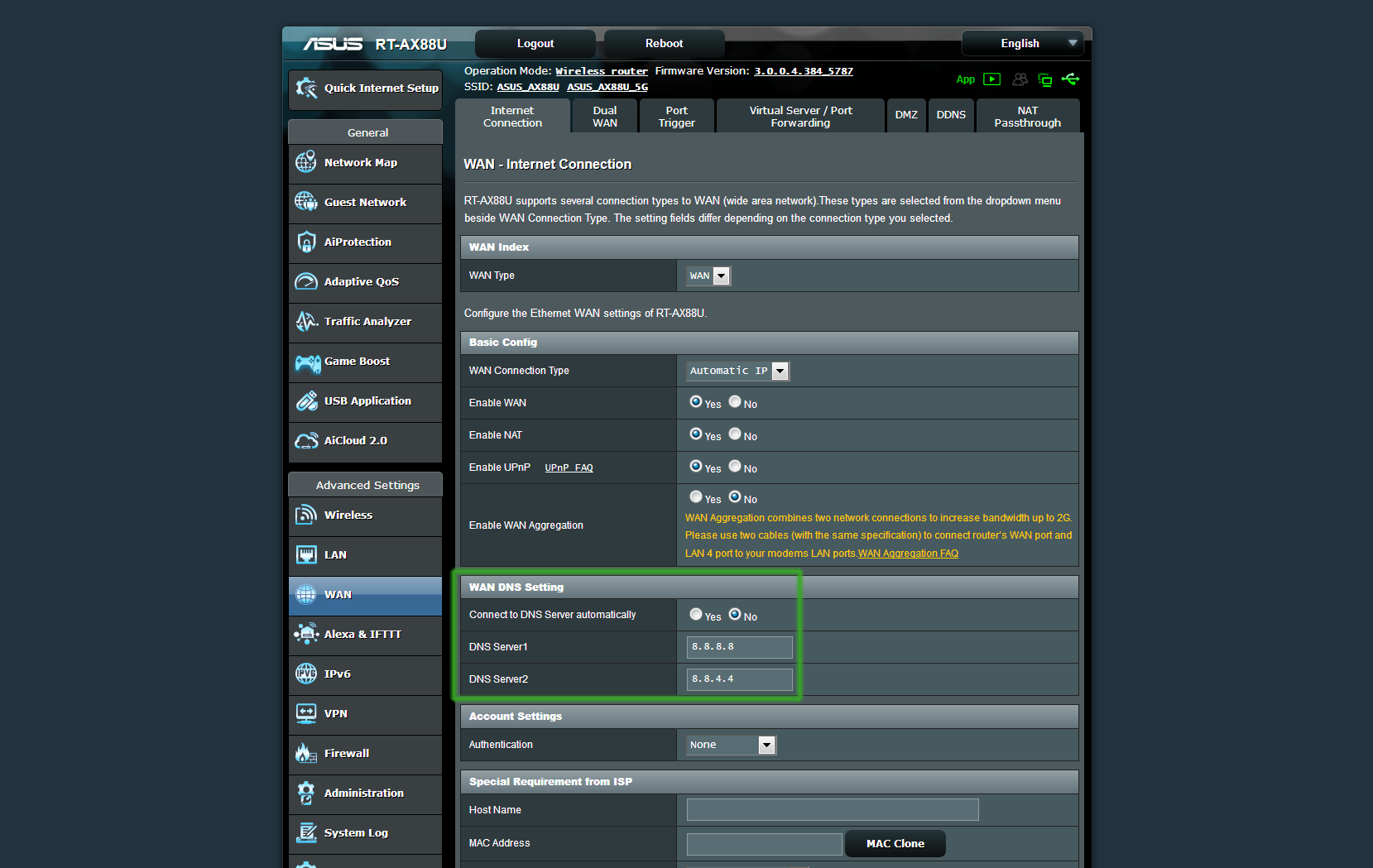Click firmware version 3.0.0.4.384_5787 link
Viewport: 1373px width, 868px height.
pyautogui.click(x=804, y=71)
